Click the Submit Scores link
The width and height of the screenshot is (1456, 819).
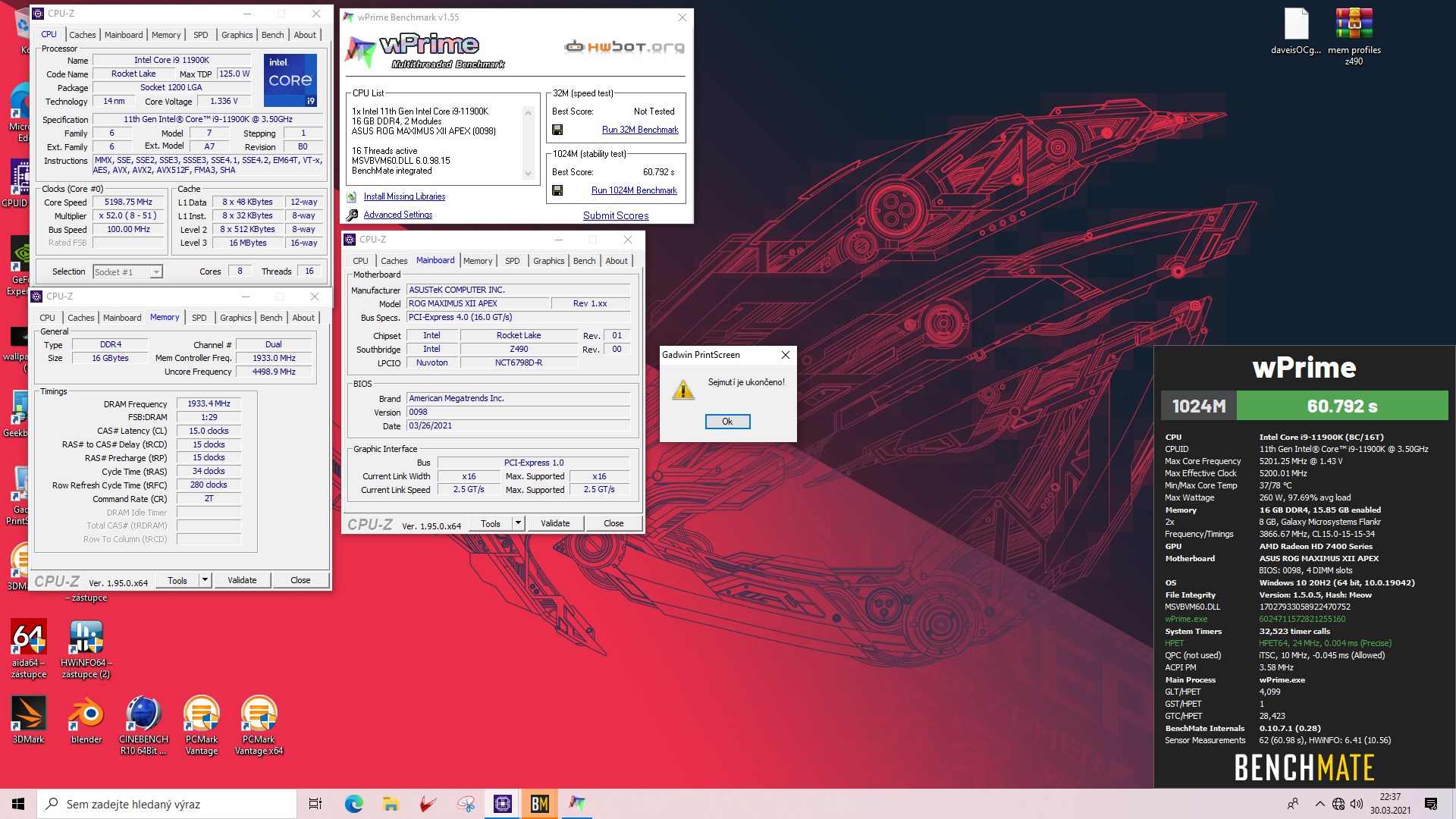click(616, 215)
